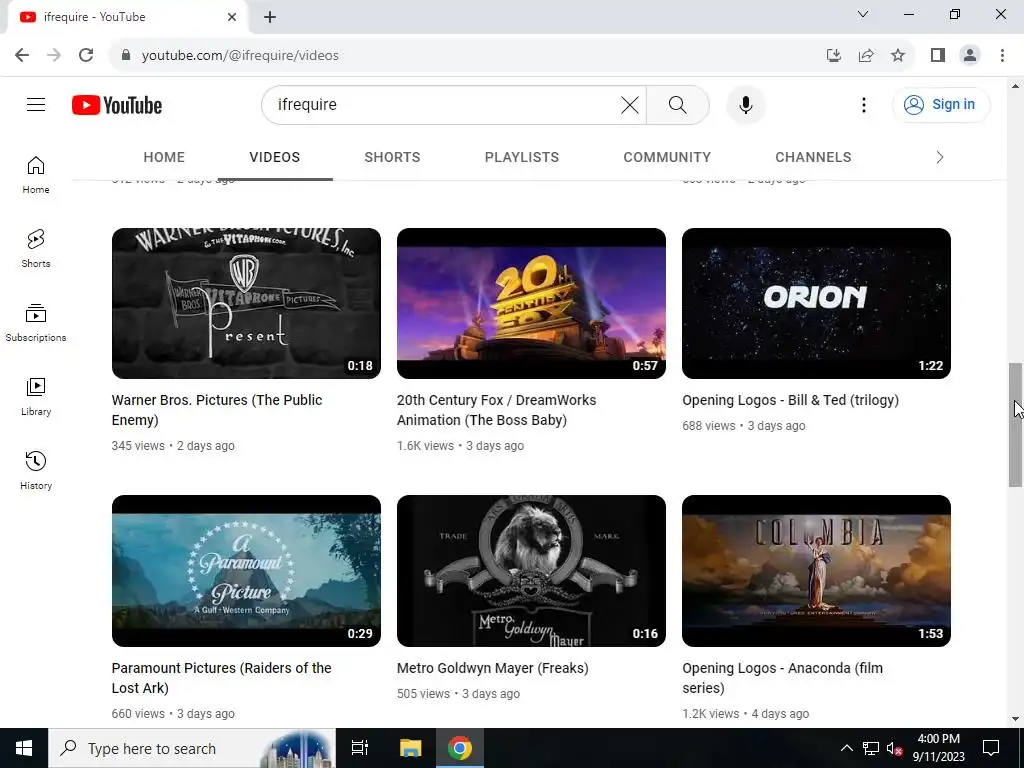Image resolution: width=1024 pixels, height=768 pixels.
Task: View site info via the address bar padlock
Action: pyautogui.click(x=126, y=56)
